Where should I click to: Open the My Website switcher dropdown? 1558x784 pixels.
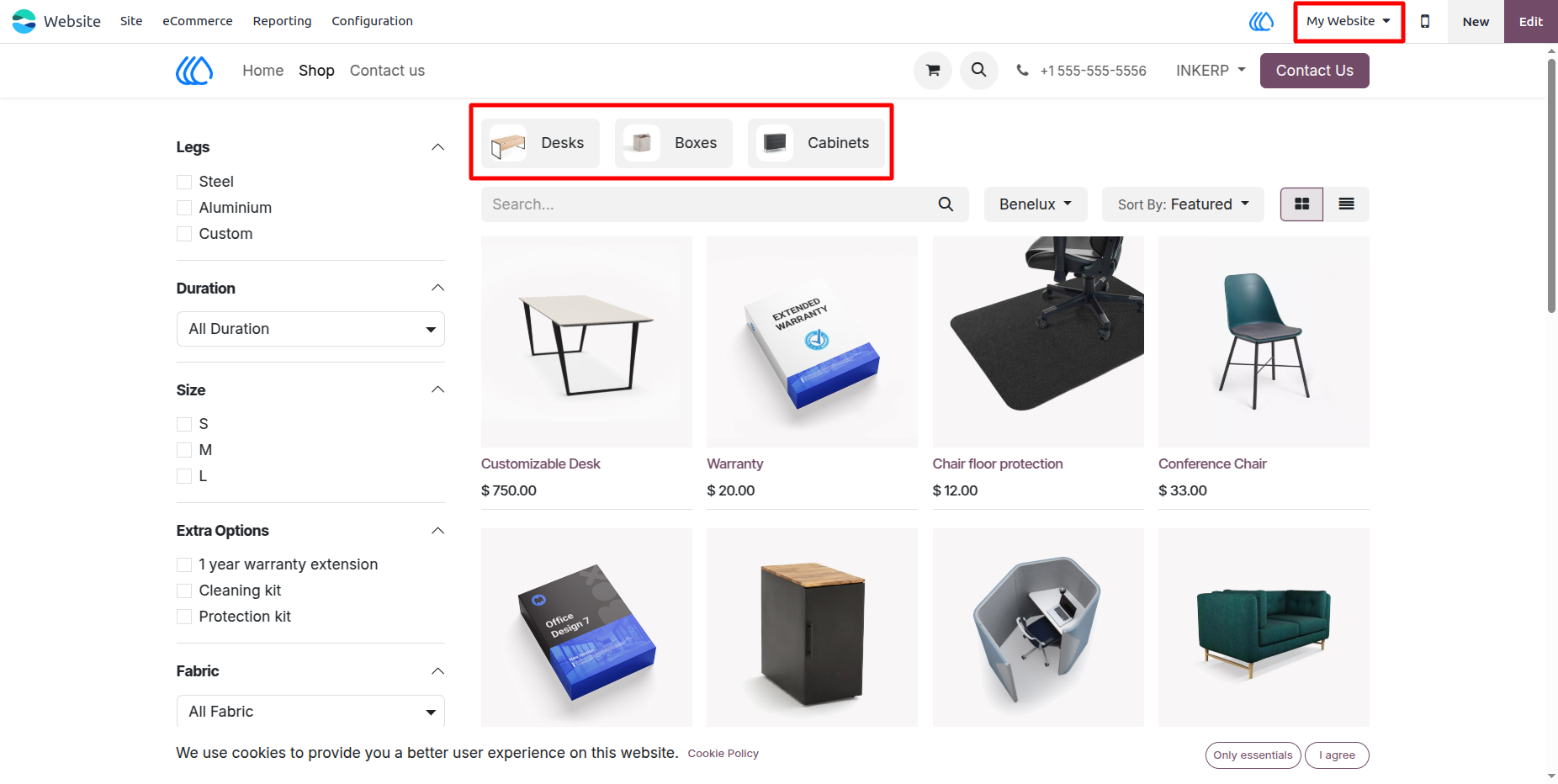[x=1349, y=21]
